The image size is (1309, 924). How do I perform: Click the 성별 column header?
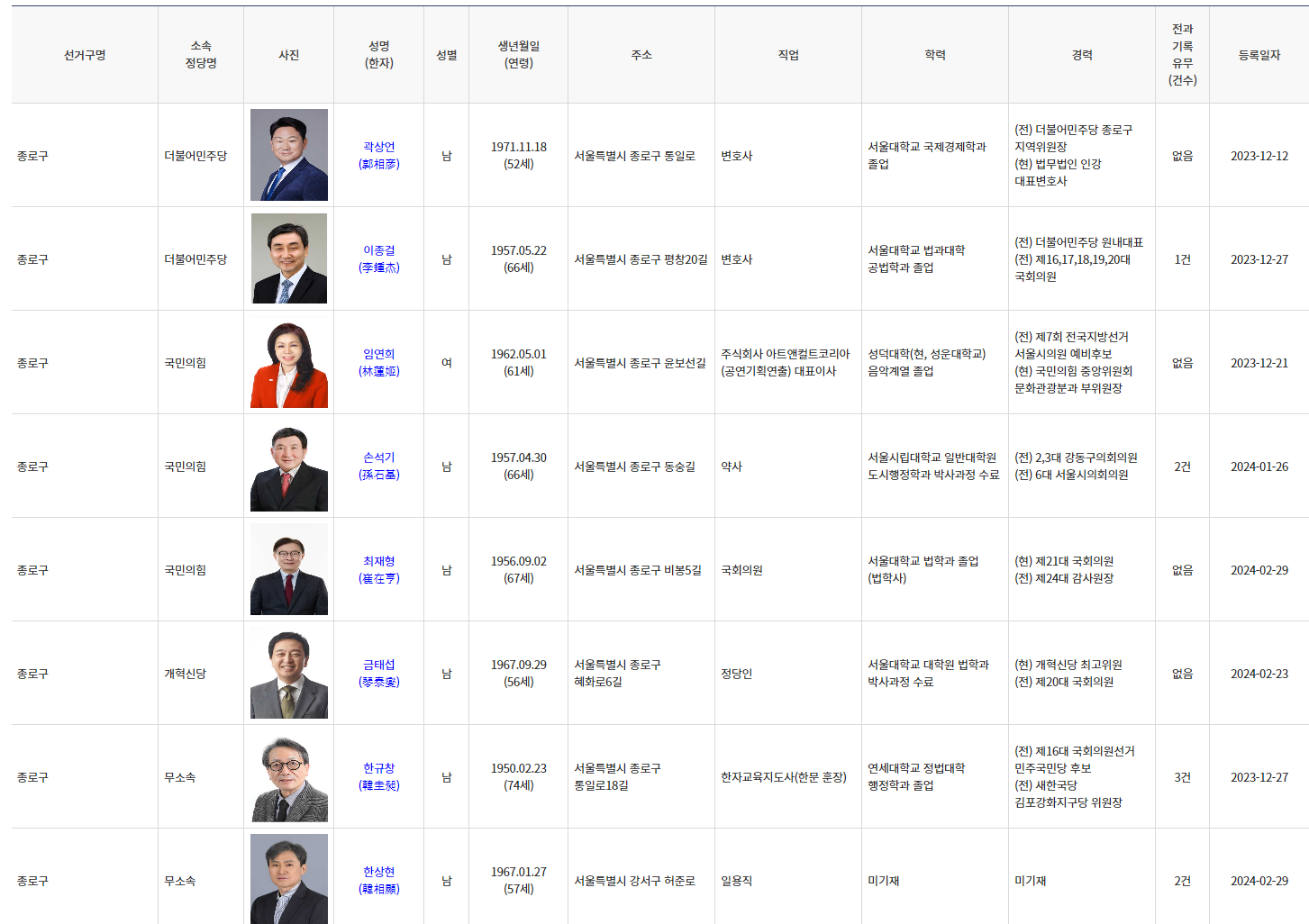447,55
